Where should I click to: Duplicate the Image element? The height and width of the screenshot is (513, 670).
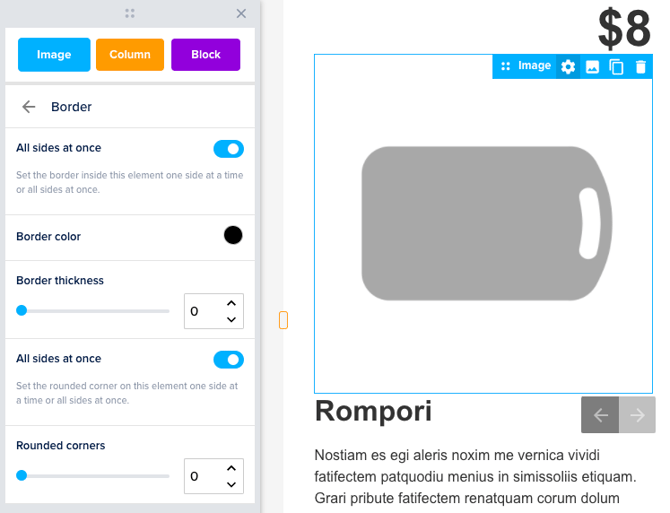[616, 67]
